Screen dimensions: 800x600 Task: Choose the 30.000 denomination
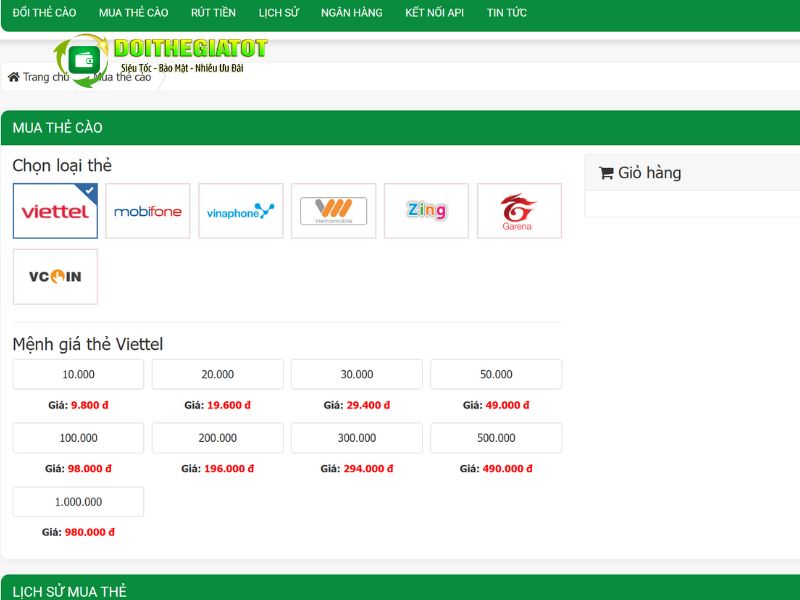point(357,374)
